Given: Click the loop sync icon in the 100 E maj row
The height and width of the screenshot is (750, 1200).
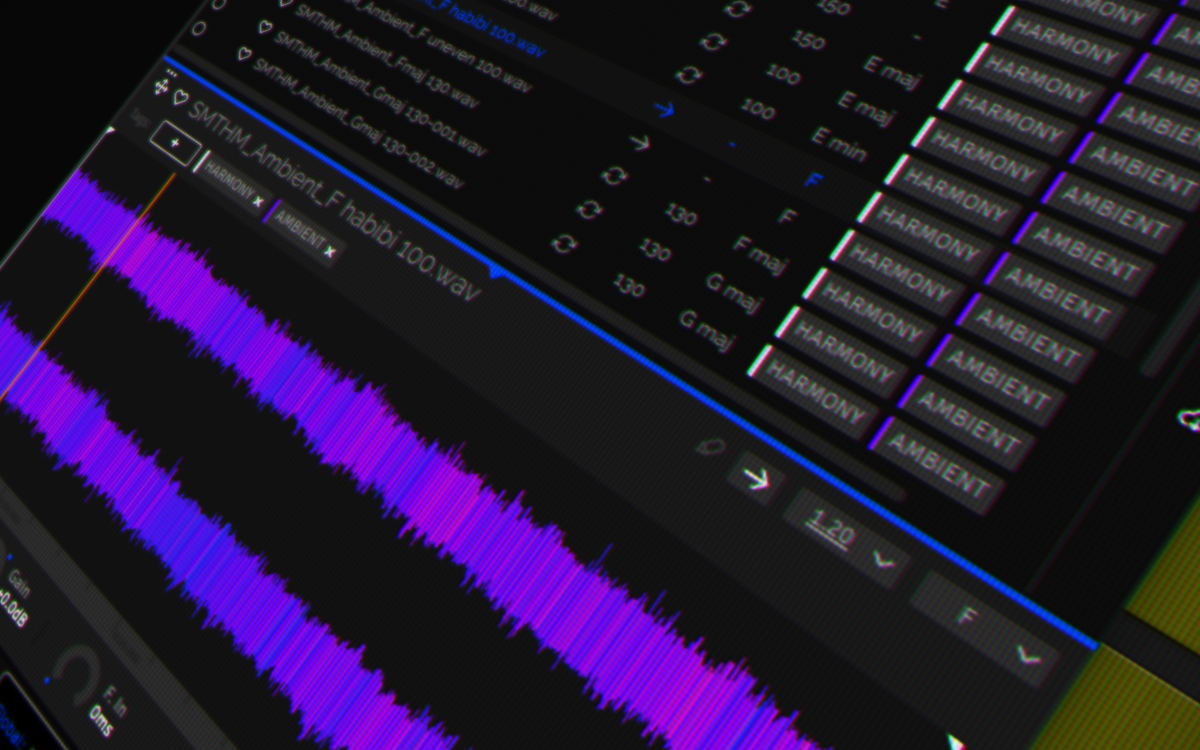Looking at the screenshot, I should click(711, 41).
